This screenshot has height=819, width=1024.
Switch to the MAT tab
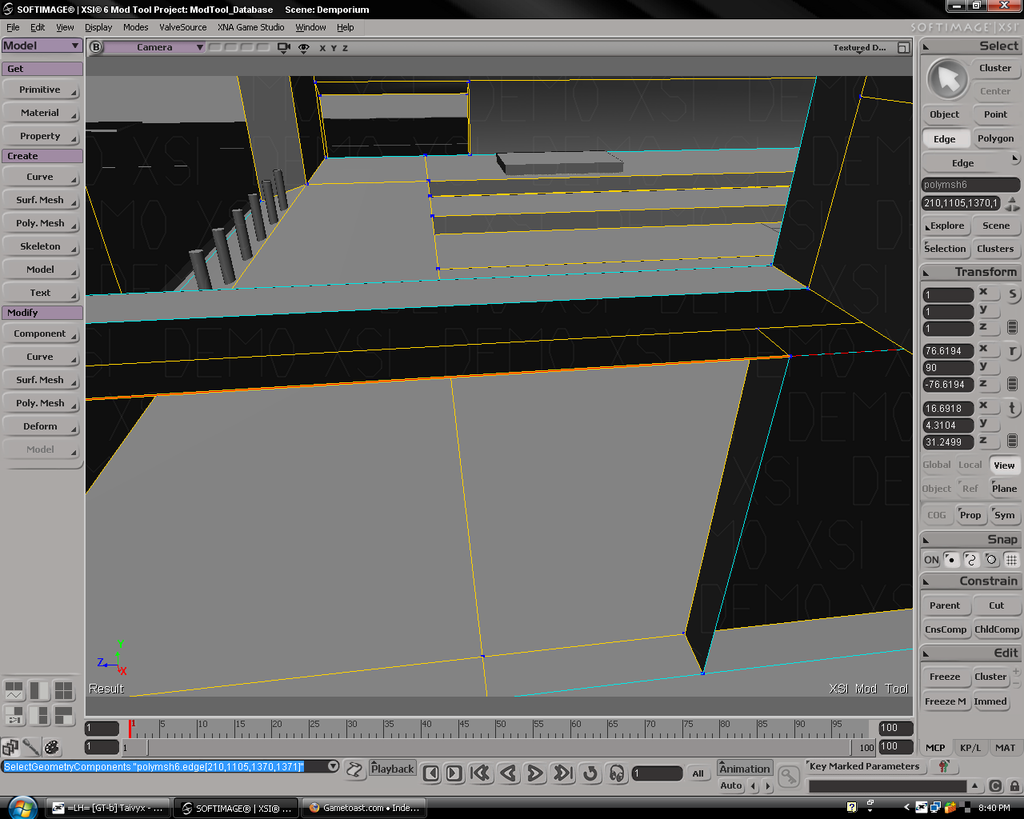[x=1004, y=748]
